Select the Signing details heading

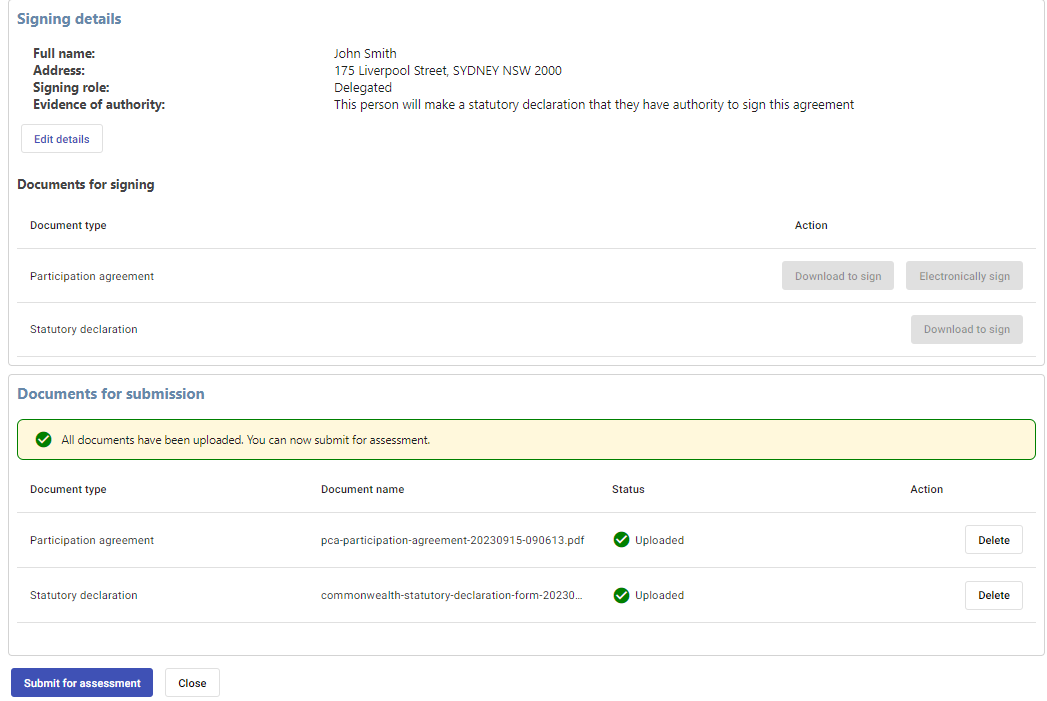pos(69,19)
